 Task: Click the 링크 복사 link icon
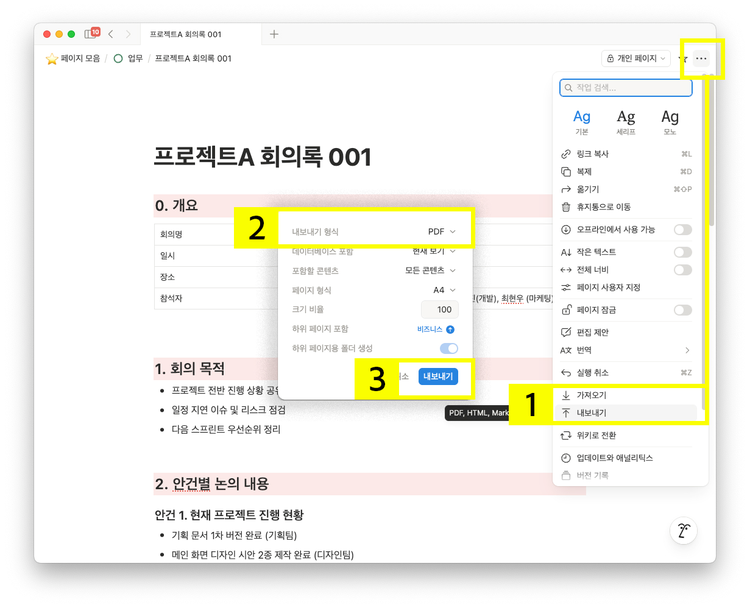(566, 154)
